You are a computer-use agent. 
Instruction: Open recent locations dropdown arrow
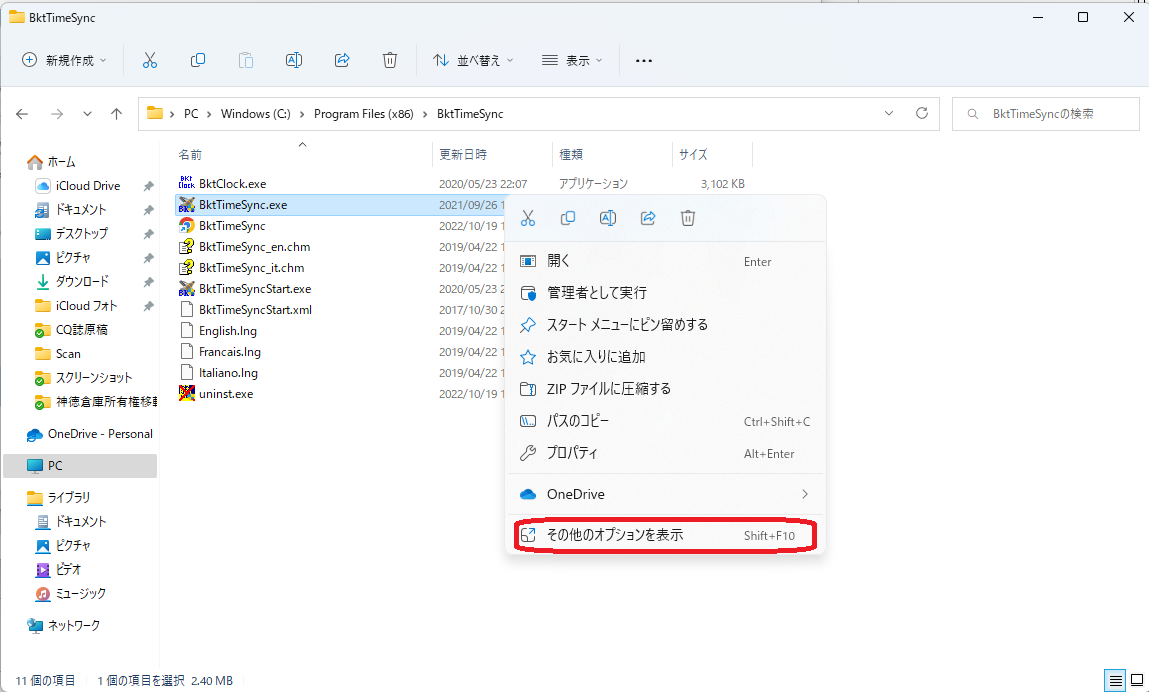(x=87, y=114)
